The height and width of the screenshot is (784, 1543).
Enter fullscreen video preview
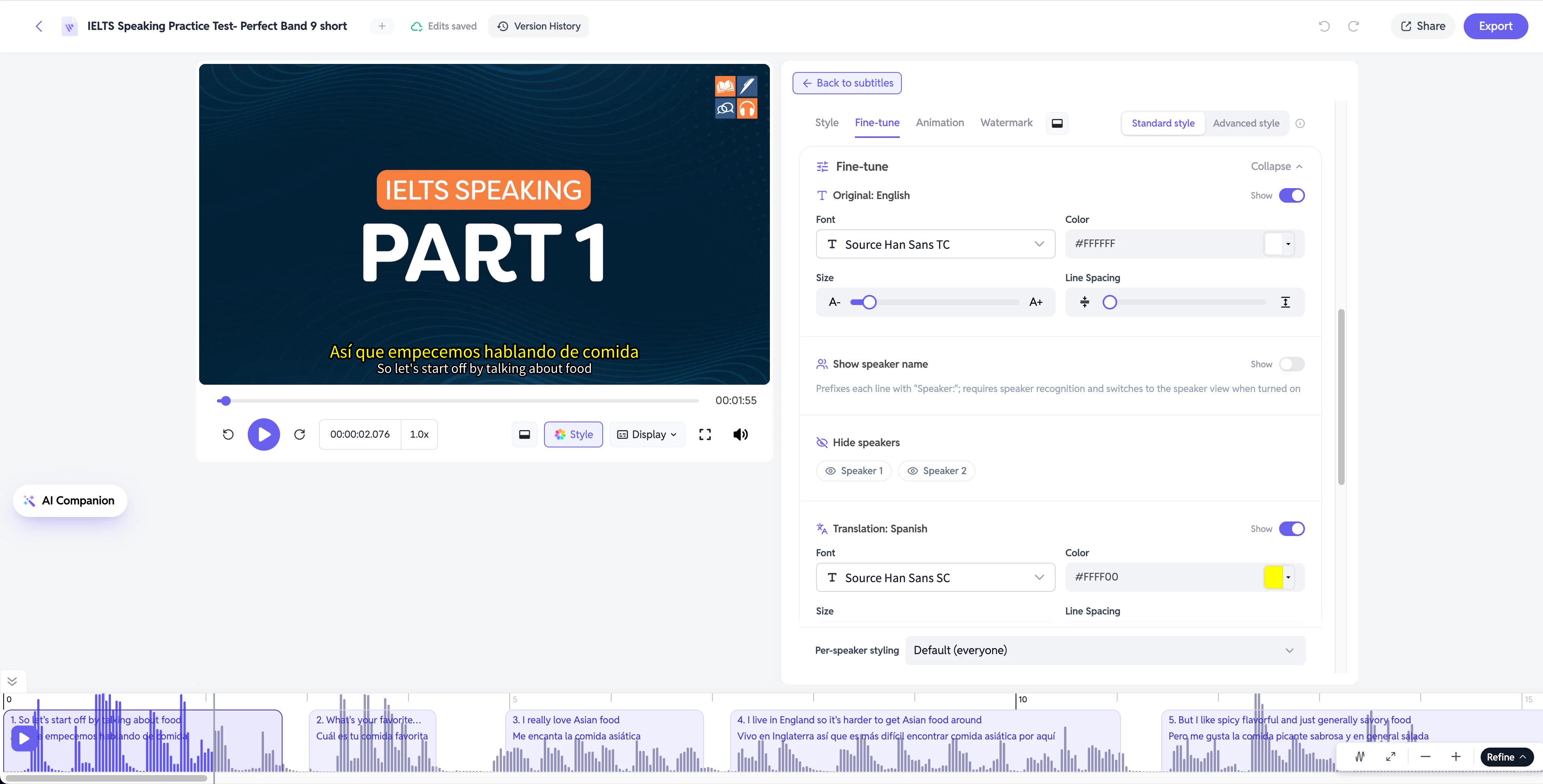click(705, 434)
